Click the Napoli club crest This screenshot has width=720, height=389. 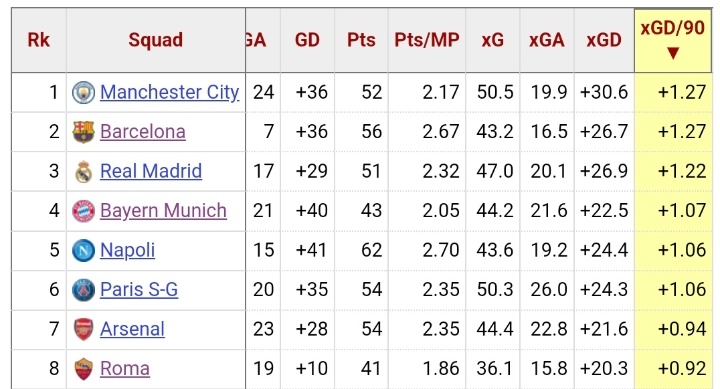coord(84,250)
